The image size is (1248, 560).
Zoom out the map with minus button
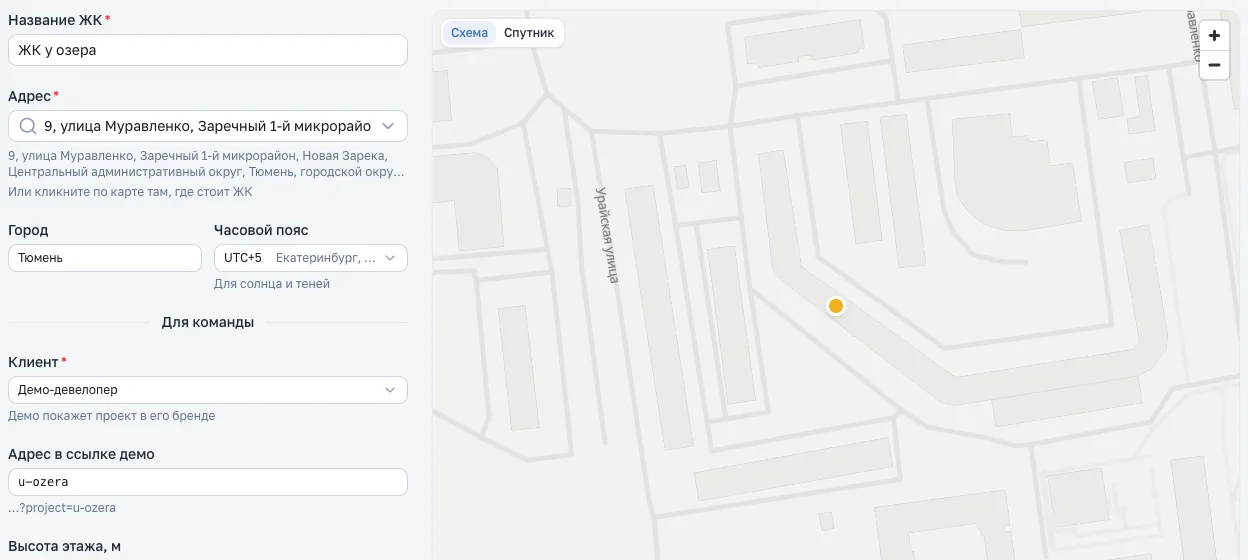coord(1214,65)
